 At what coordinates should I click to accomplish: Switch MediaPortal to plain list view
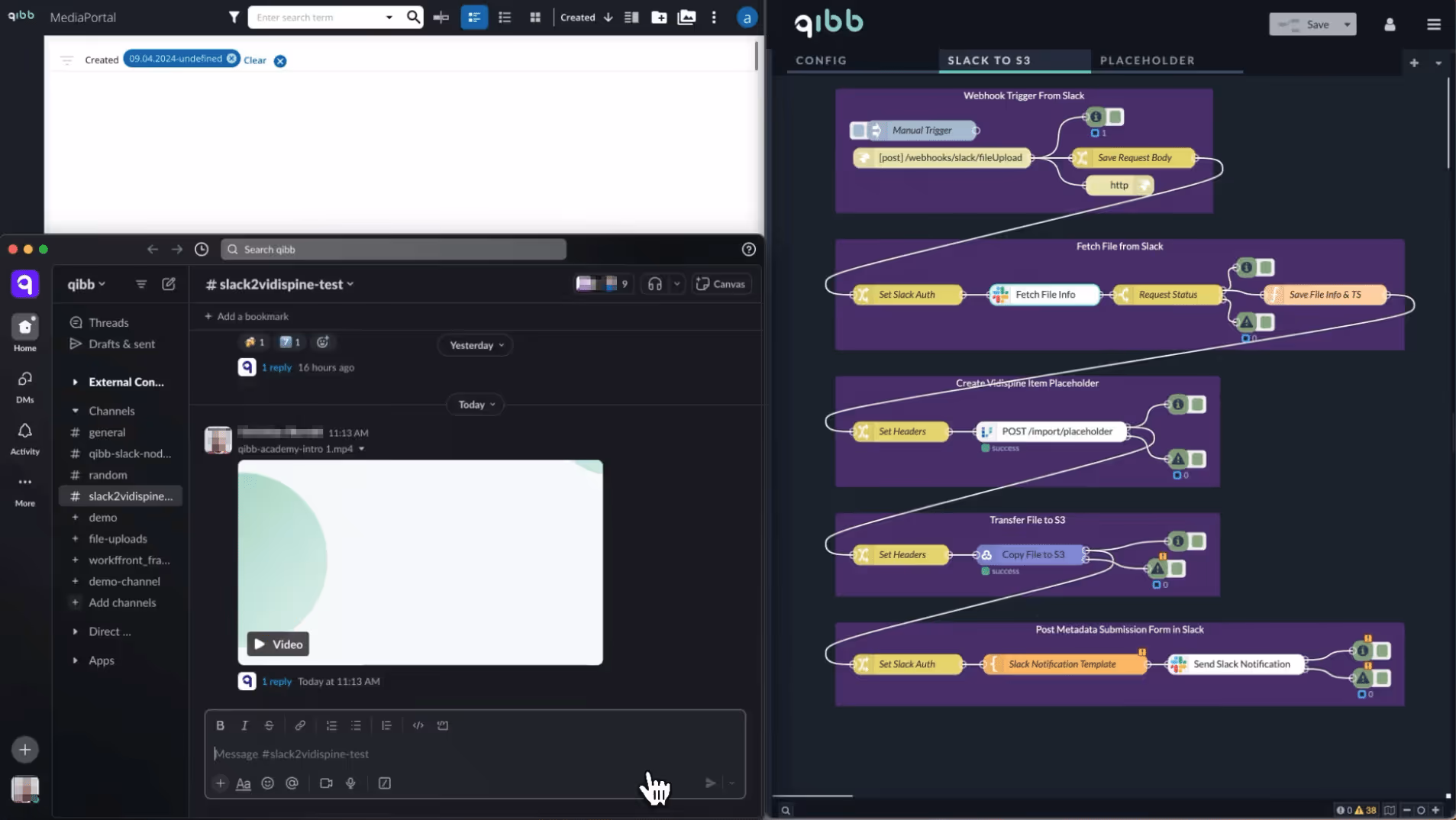click(505, 17)
